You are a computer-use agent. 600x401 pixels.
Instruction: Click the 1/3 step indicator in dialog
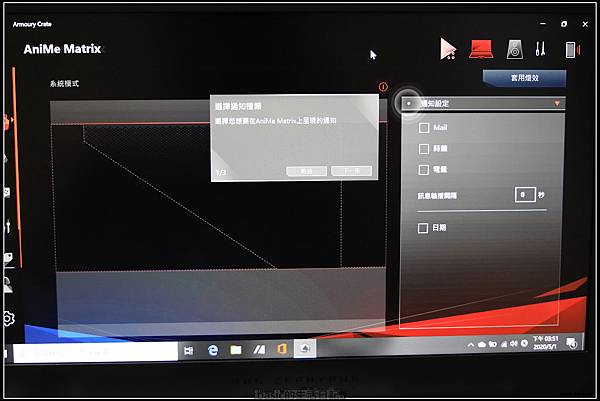point(221,173)
